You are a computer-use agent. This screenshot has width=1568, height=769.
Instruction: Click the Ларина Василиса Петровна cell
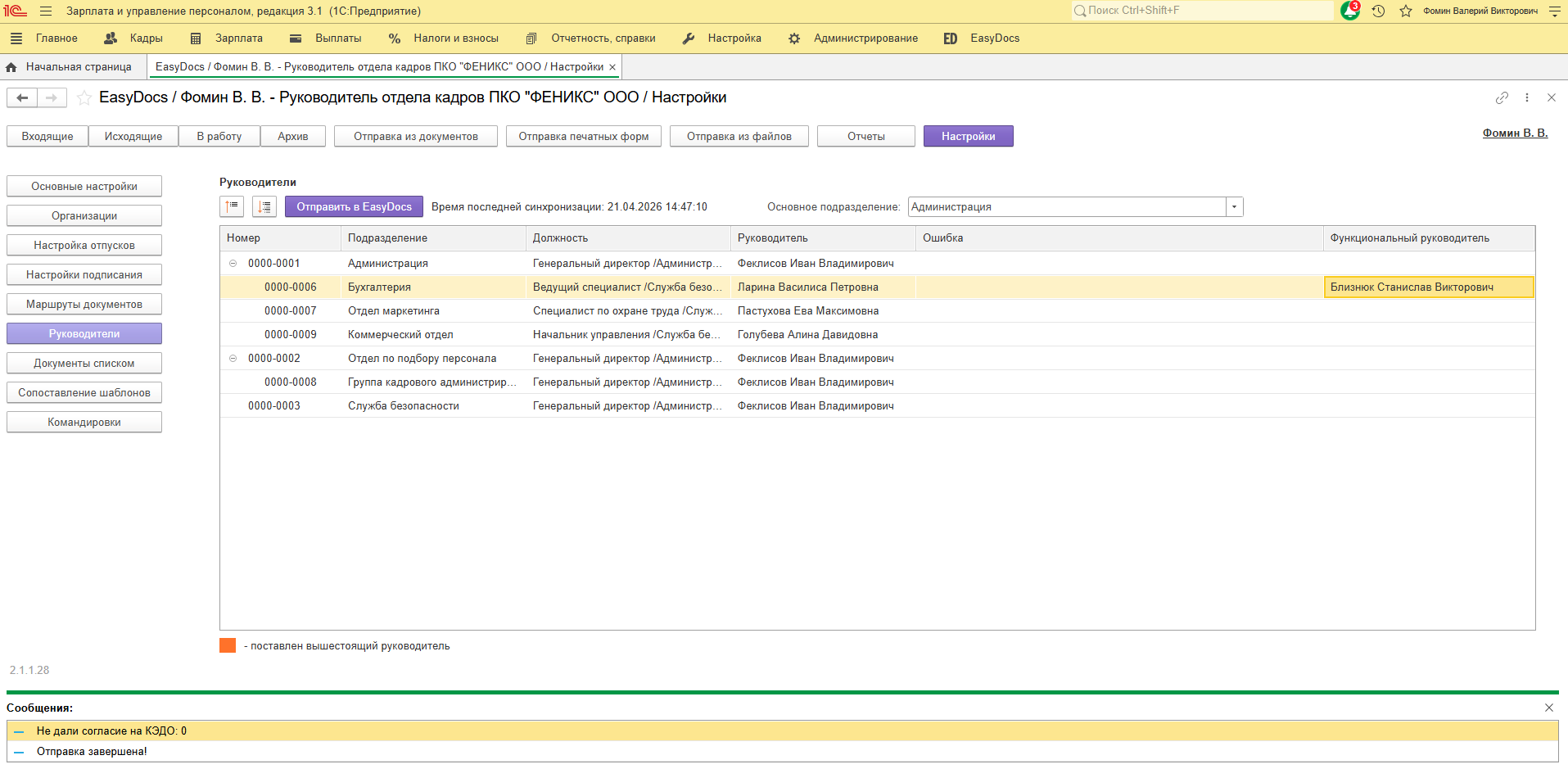tap(823, 287)
